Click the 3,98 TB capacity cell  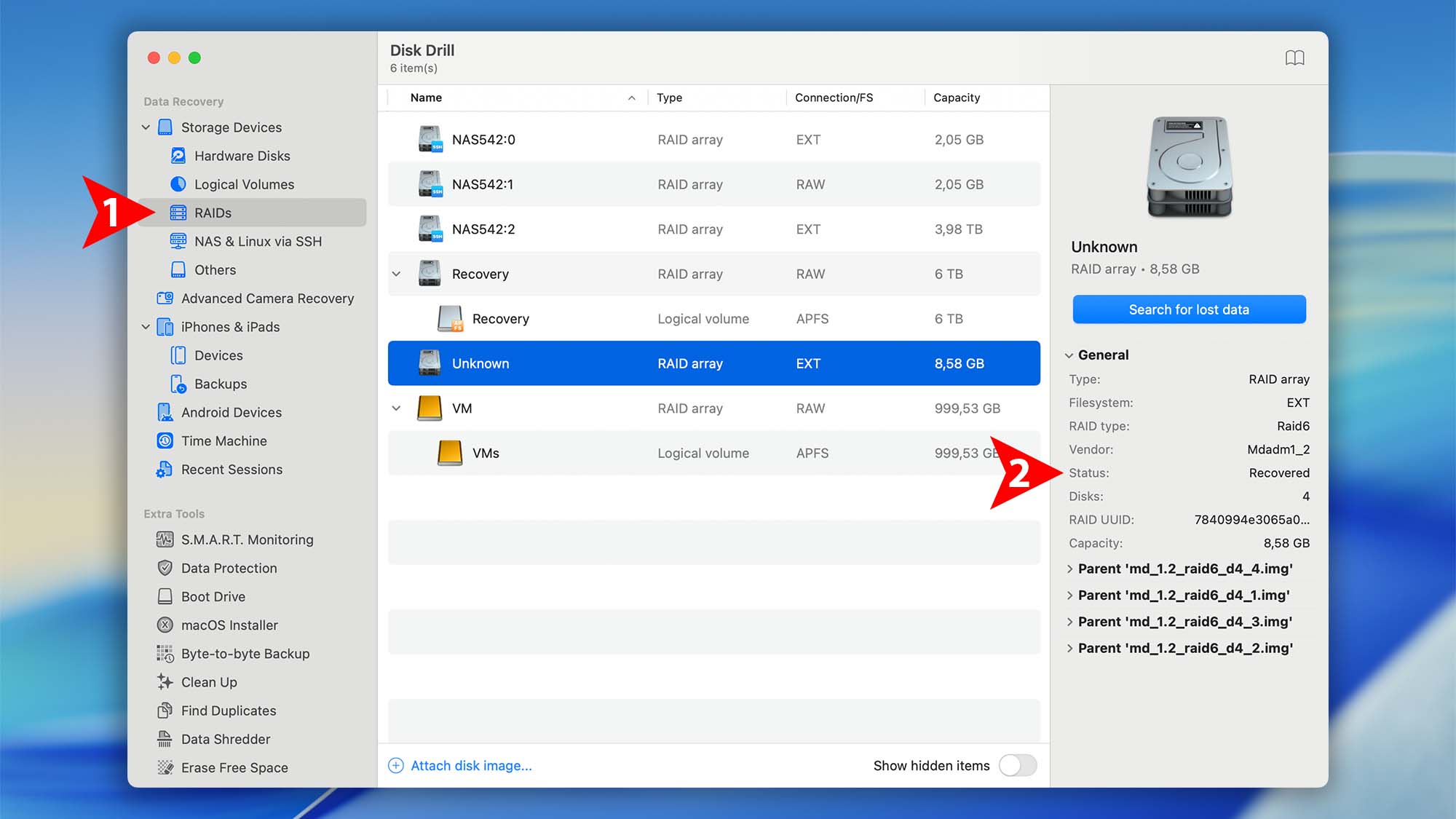click(958, 229)
